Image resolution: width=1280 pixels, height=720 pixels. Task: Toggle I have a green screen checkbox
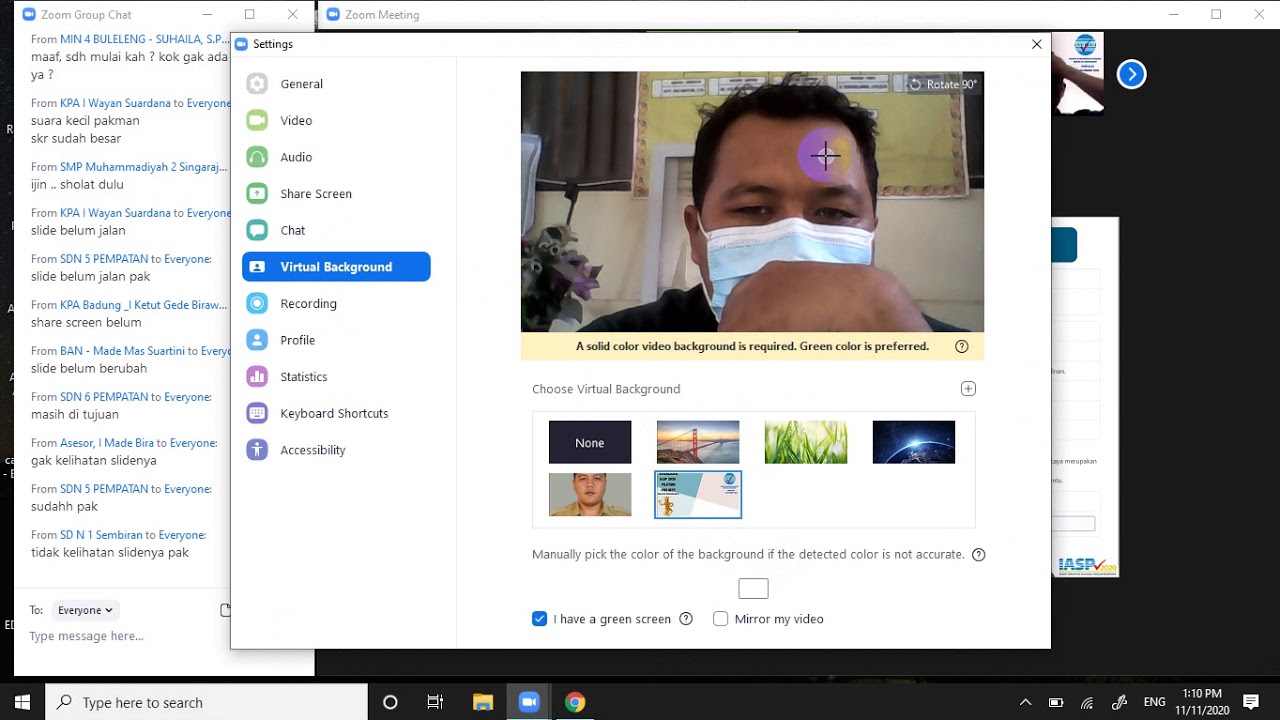coord(540,619)
